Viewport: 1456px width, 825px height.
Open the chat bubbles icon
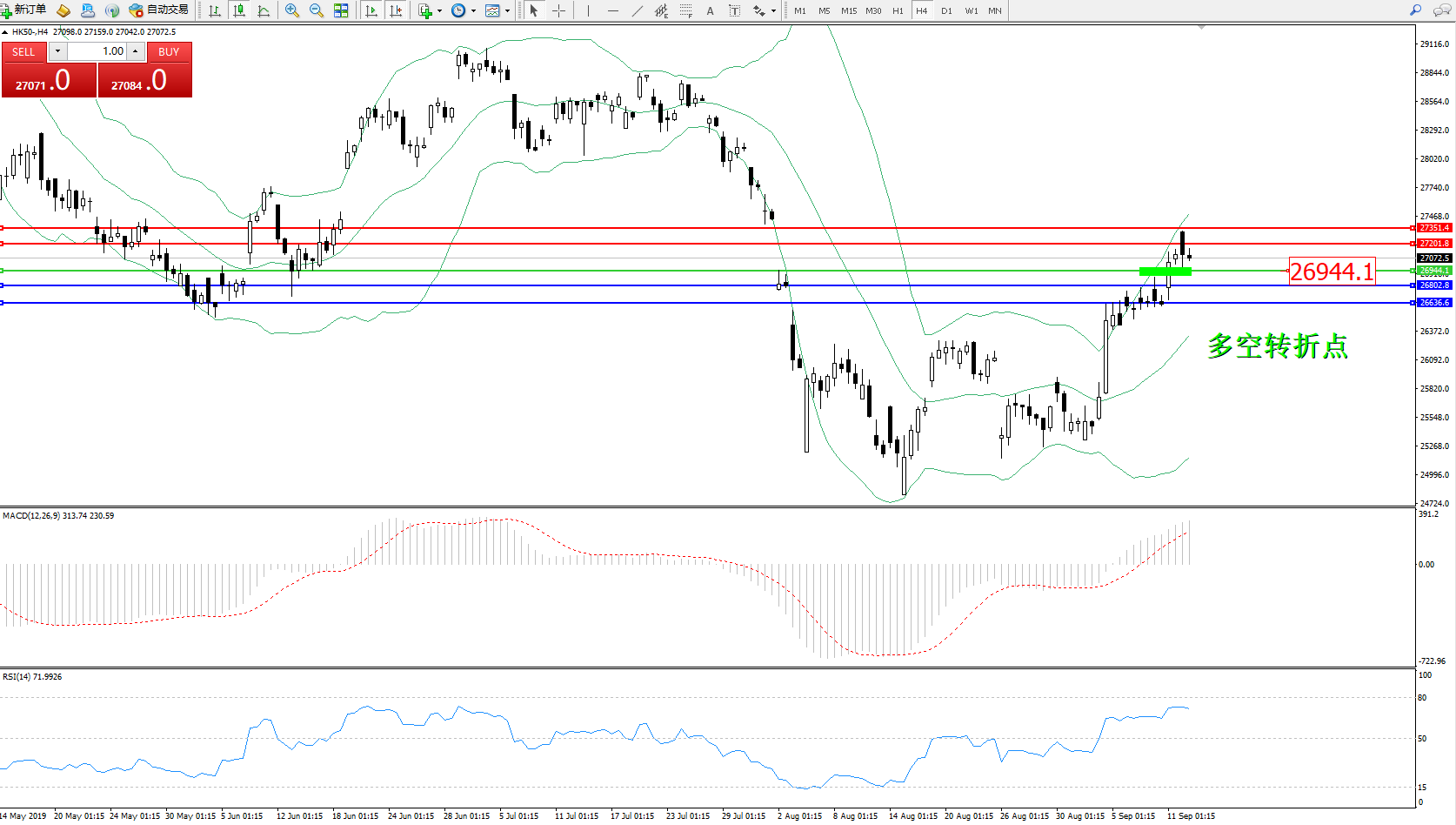pyautogui.click(x=1441, y=10)
